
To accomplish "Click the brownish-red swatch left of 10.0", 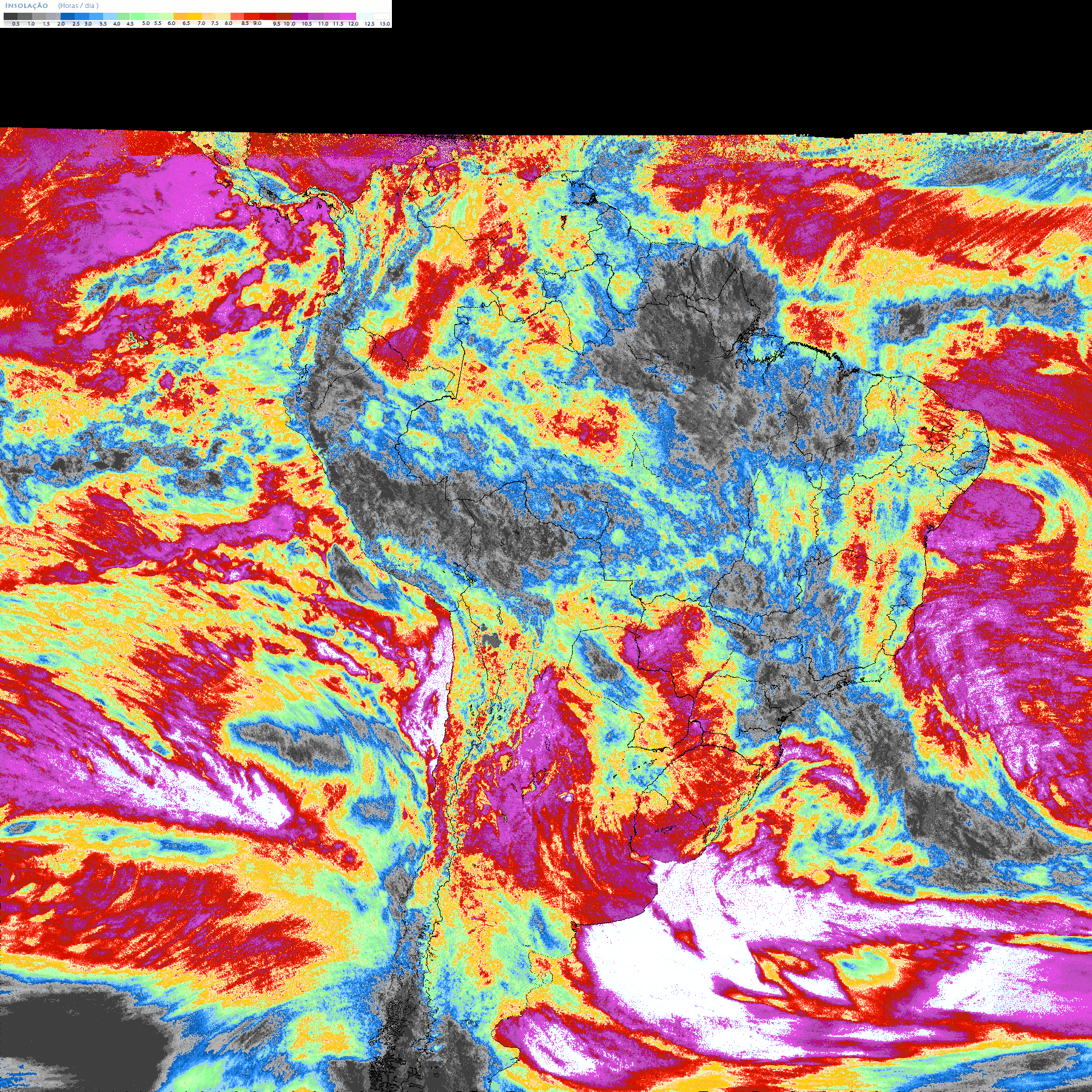I will [284, 16].
